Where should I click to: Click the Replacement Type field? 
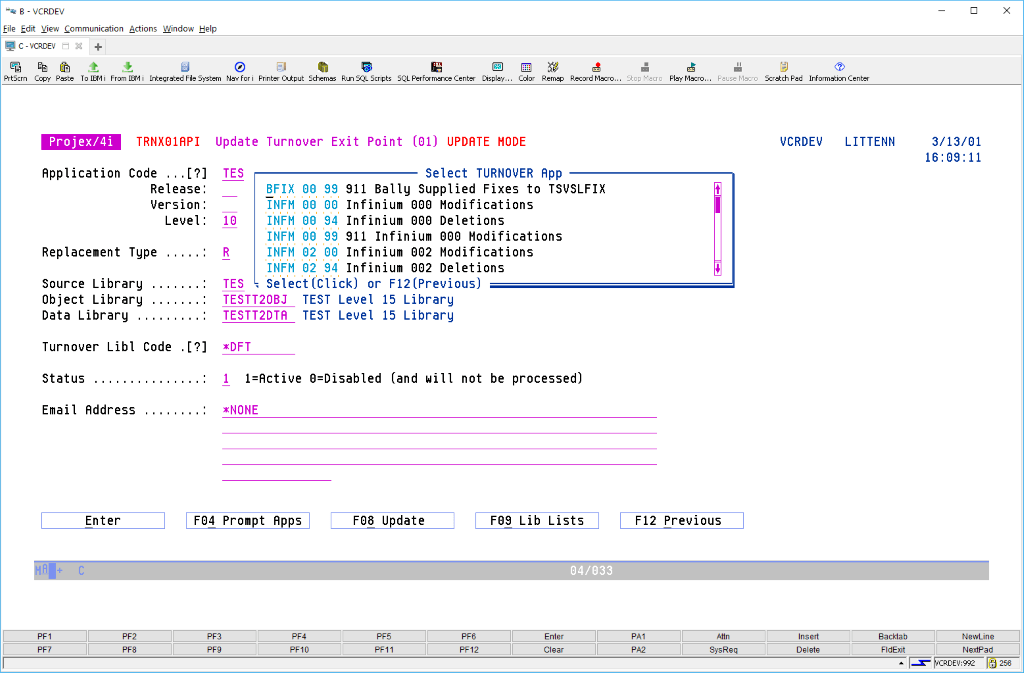pyautogui.click(x=226, y=252)
